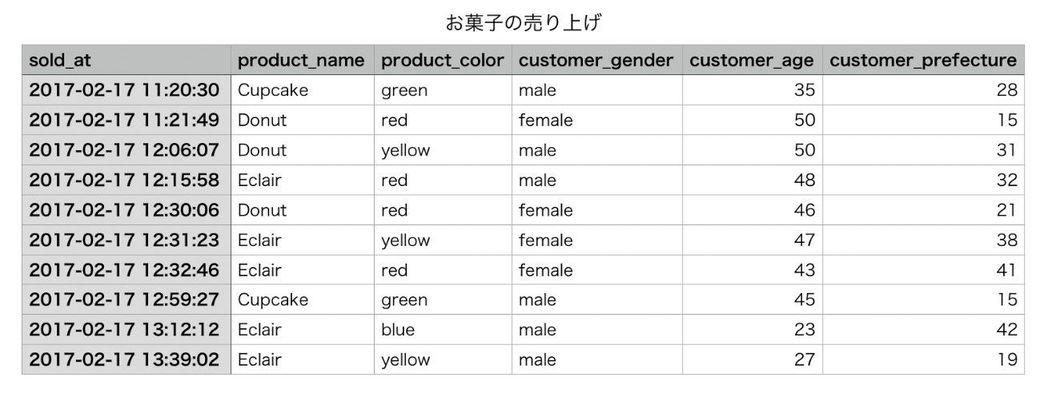Screen dimensions: 1040x393
Task: Click the 2017-02-17 12:31:23 row header
Action: (x=126, y=240)
